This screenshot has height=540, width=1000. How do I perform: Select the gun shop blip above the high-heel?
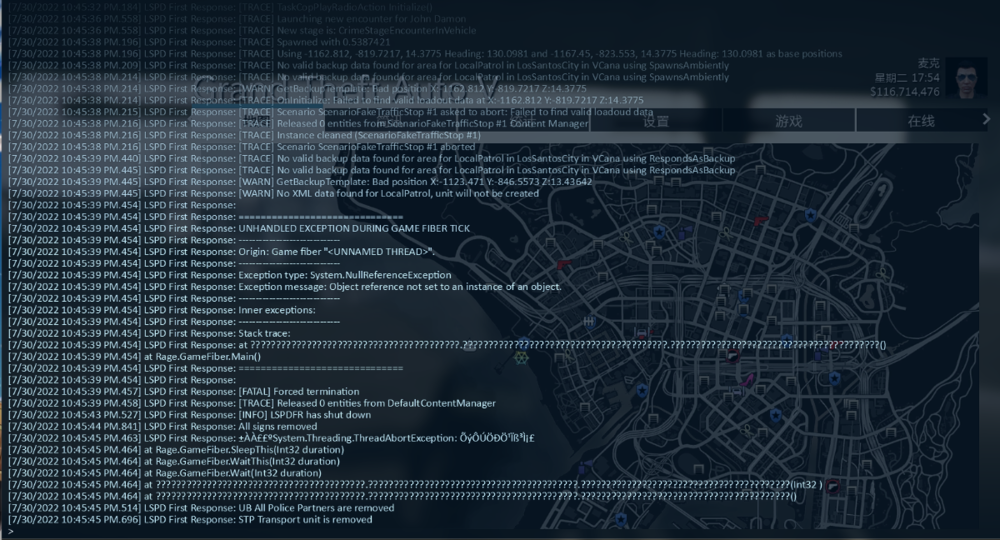(732, 355)
